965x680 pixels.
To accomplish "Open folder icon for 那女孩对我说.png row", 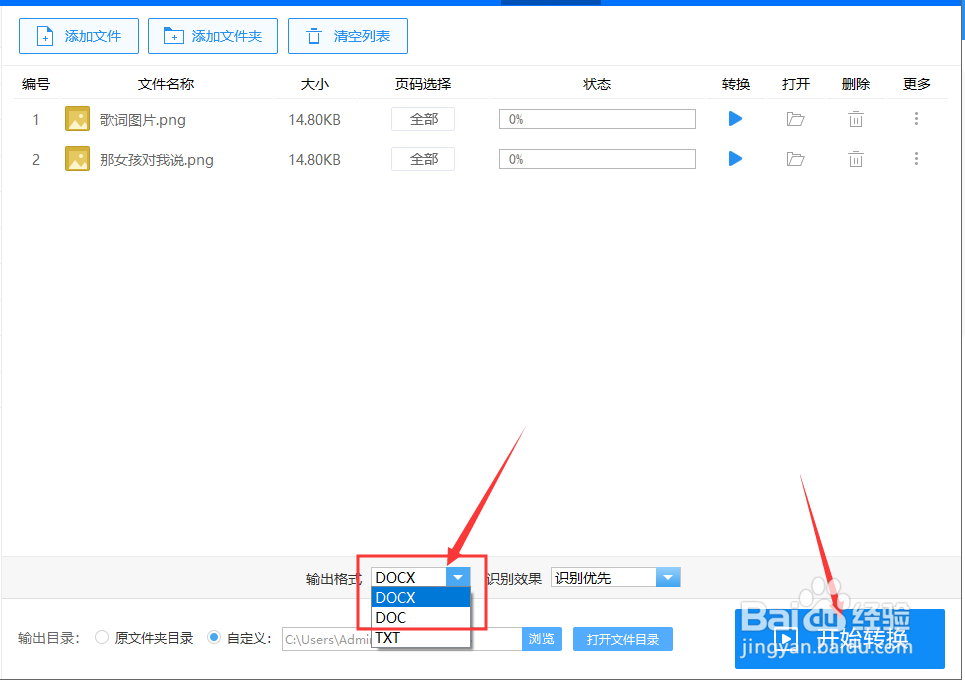I will [795, 158].
